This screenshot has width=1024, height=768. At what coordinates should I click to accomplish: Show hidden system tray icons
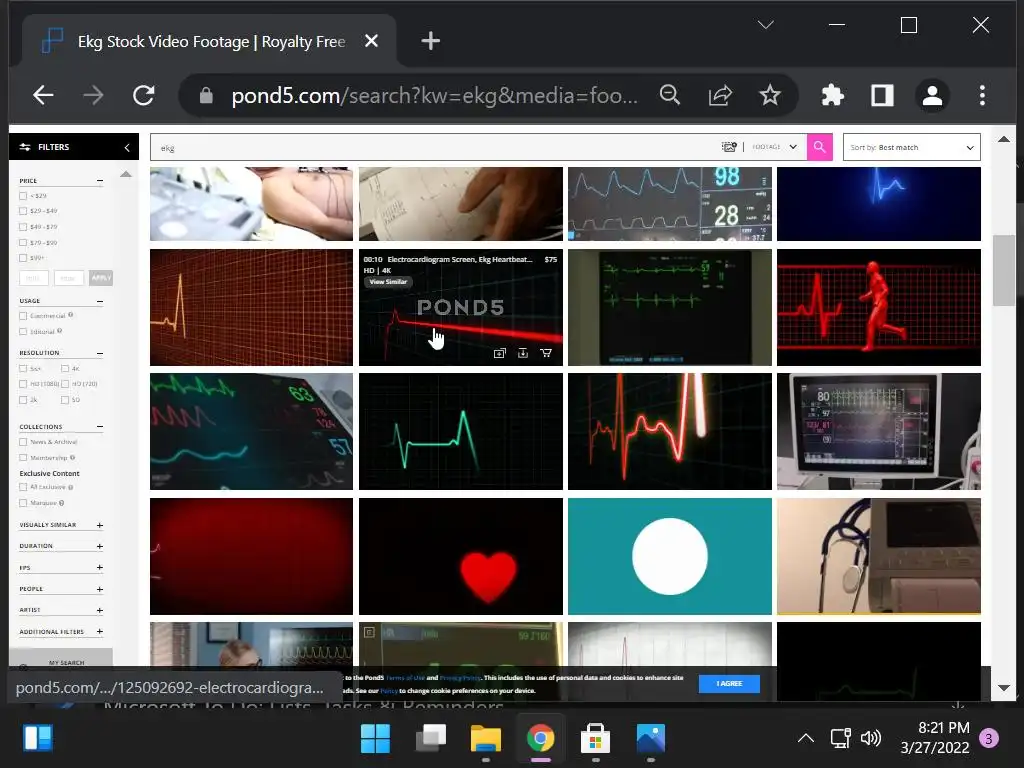click(x=806, y=739)
